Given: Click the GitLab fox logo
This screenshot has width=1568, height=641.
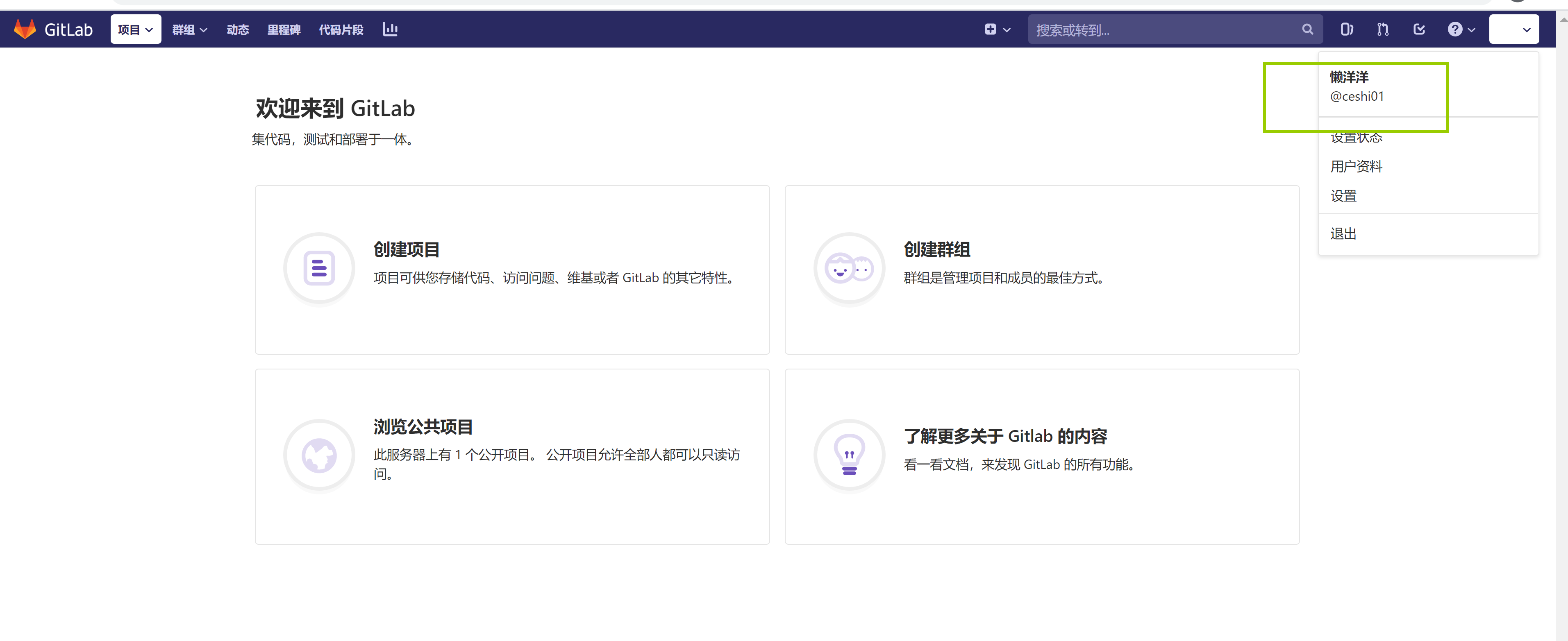Looking at the screenshot, I should point(25,29).
